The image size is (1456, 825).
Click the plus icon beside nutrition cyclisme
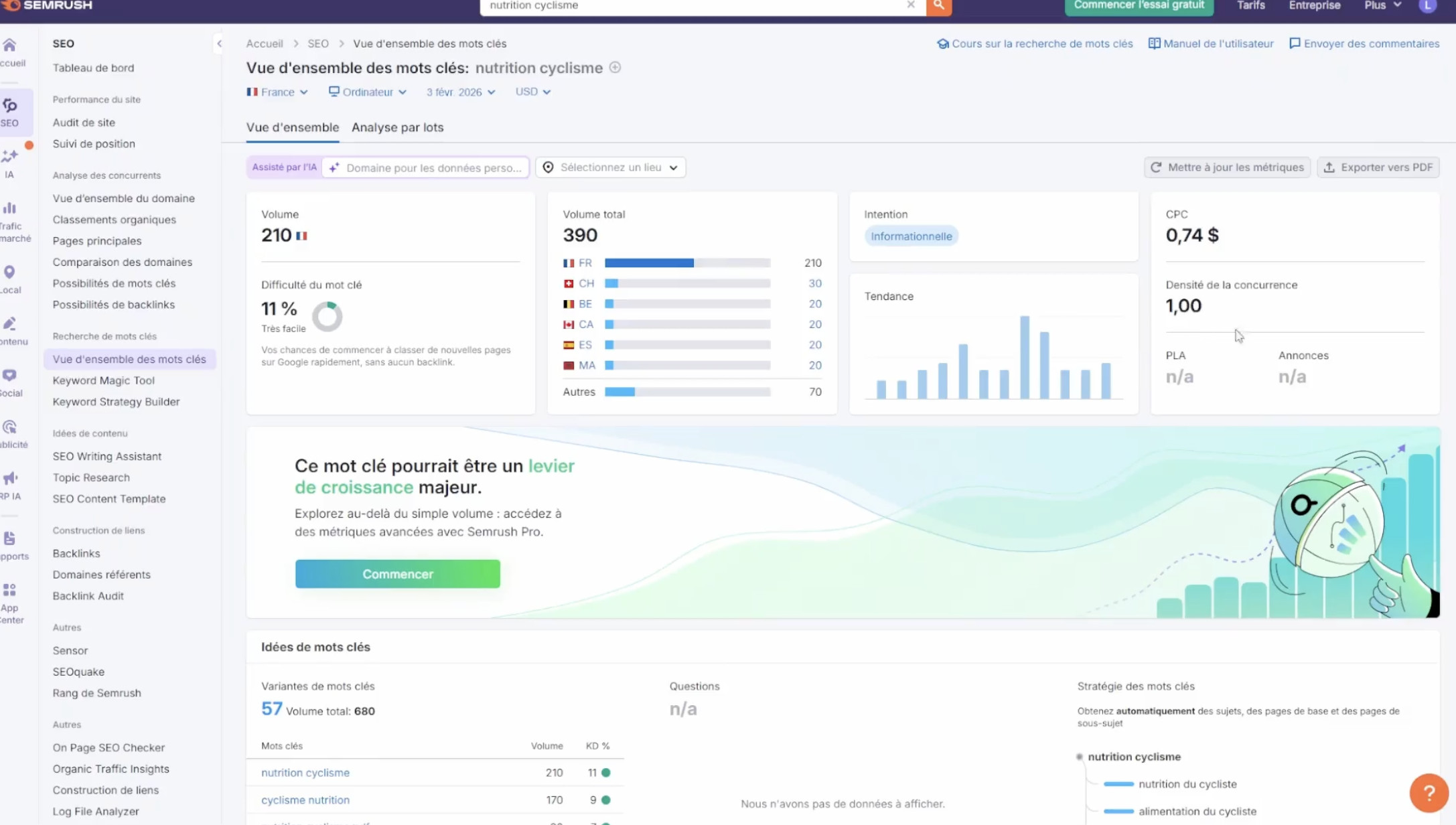tap(615, 68)
